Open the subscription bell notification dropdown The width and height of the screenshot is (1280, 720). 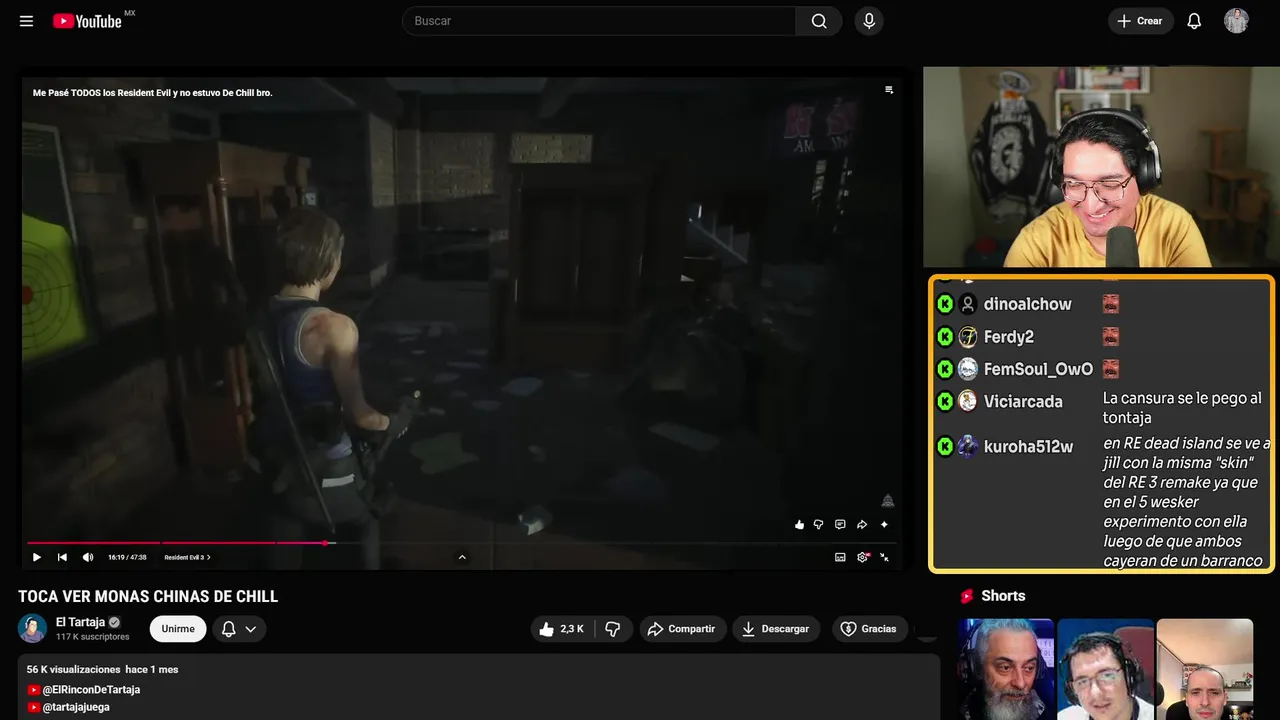239,629
